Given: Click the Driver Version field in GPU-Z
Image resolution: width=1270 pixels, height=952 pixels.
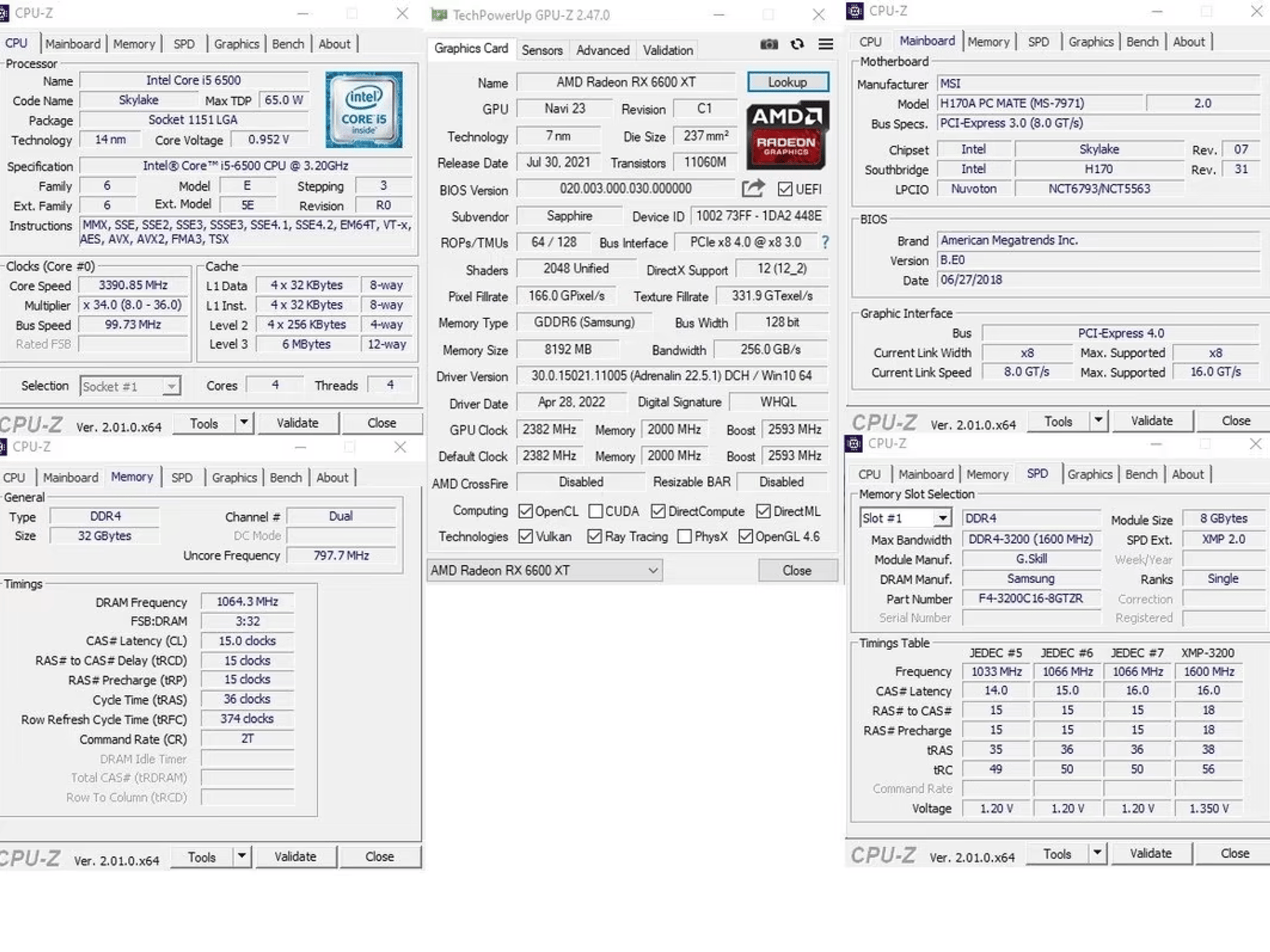Looking at the screenshot, I should tap(672, 375).
